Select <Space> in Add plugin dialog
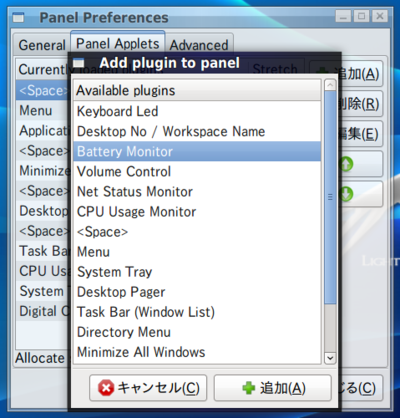The image size is (400, 418). (197, 232)
